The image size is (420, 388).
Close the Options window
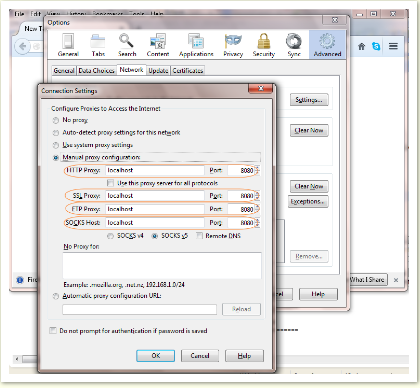coord(335,20)
